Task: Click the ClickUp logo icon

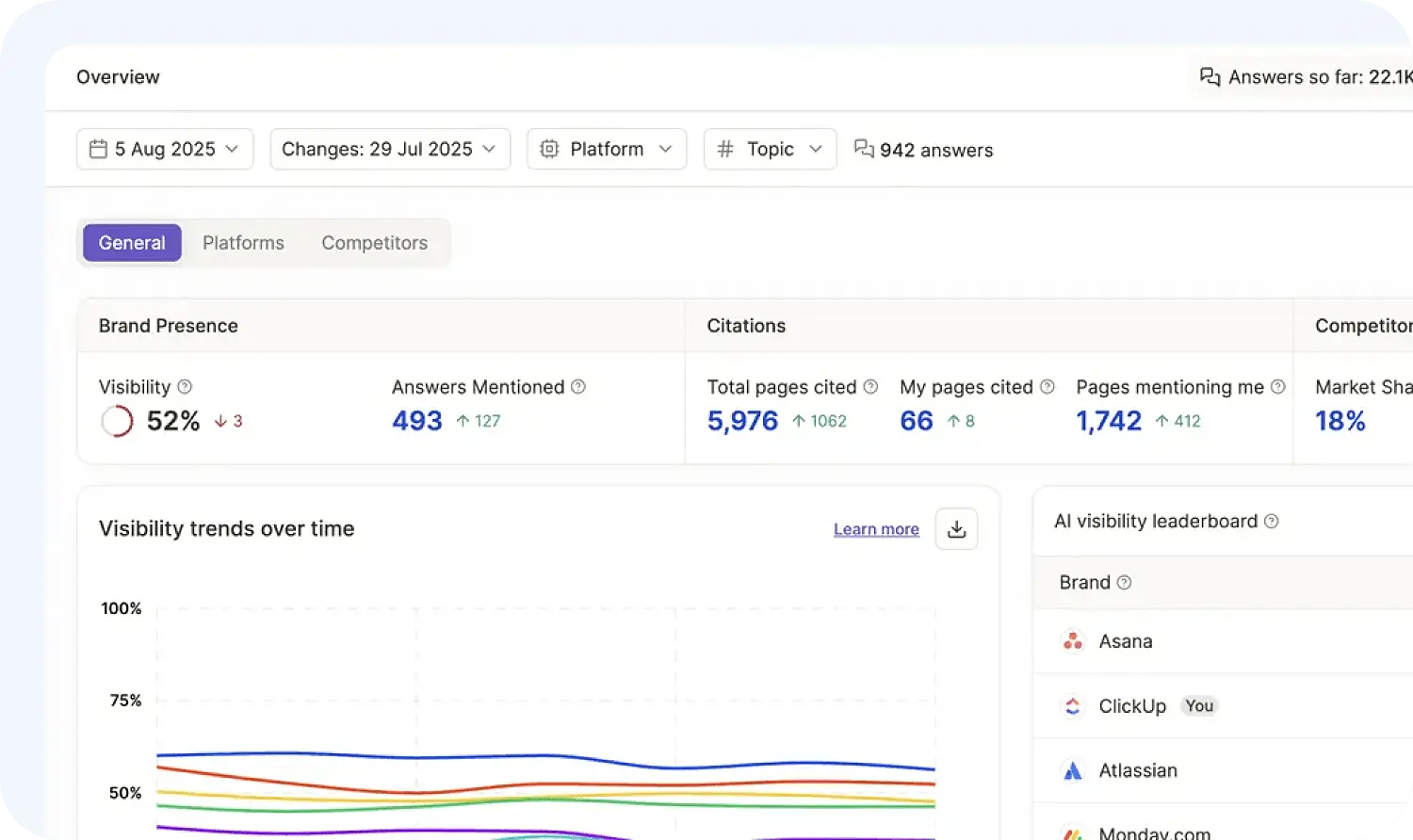Action: coord(1072,705)
